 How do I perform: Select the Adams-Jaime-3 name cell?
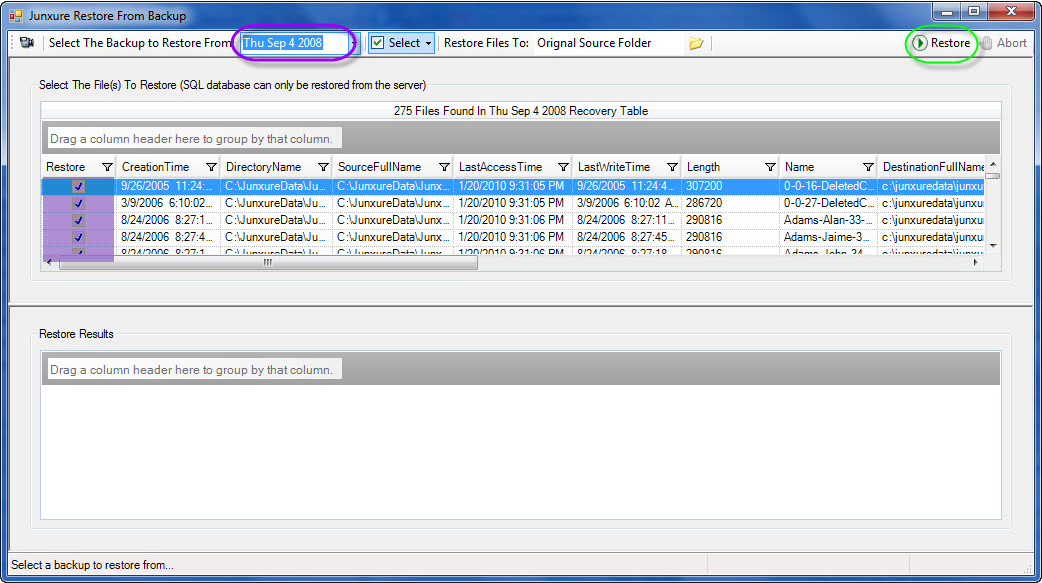(828, 237)
